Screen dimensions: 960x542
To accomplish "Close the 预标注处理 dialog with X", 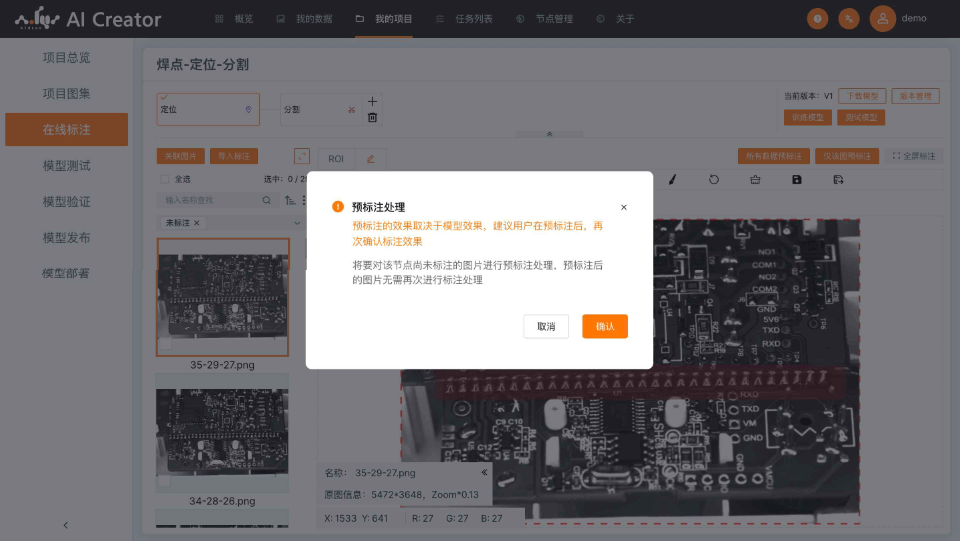I will [624, 208].
